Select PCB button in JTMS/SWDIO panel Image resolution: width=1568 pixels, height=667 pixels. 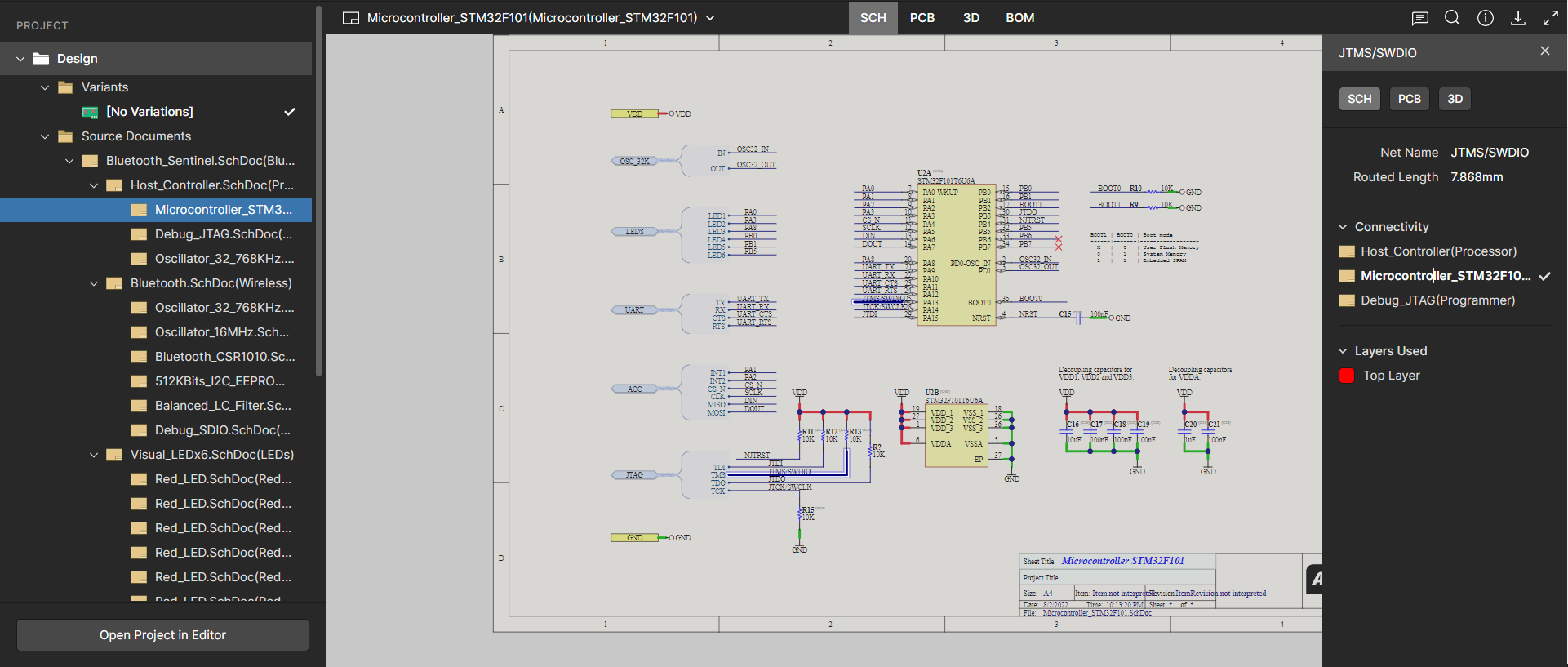pyautogui.click(x=1410, y=99)
